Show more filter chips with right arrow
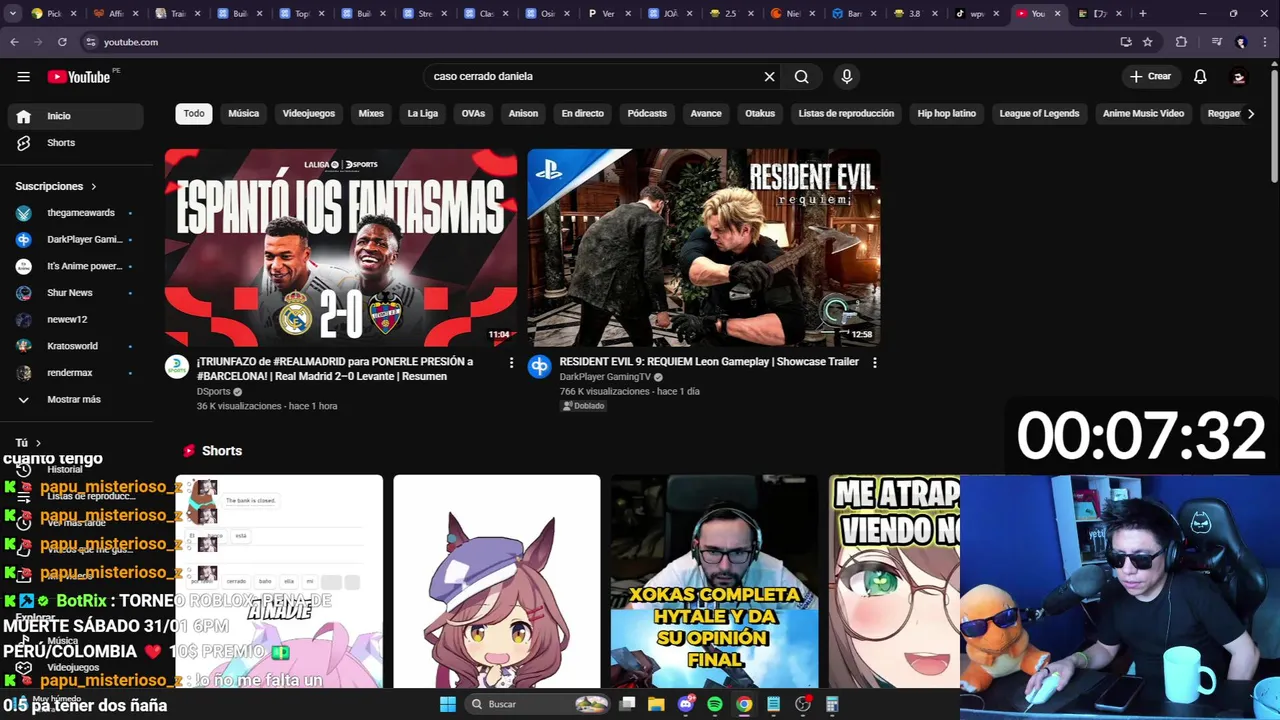The width and height of the screenshot is (1280, 720). 1251,114
